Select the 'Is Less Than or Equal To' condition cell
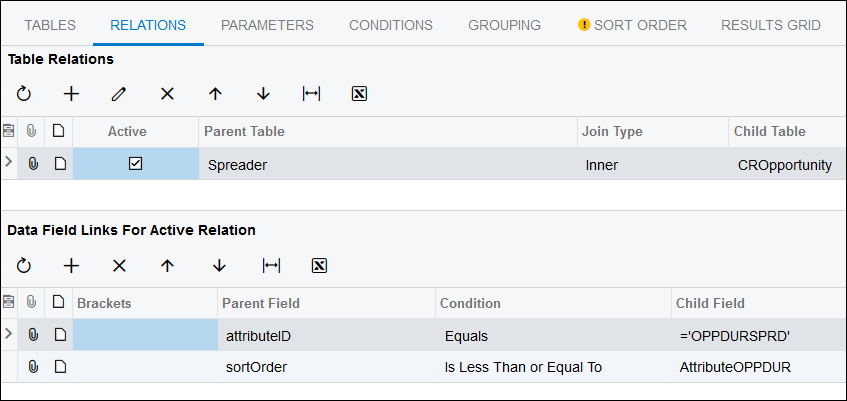 (x=553, y=367)
